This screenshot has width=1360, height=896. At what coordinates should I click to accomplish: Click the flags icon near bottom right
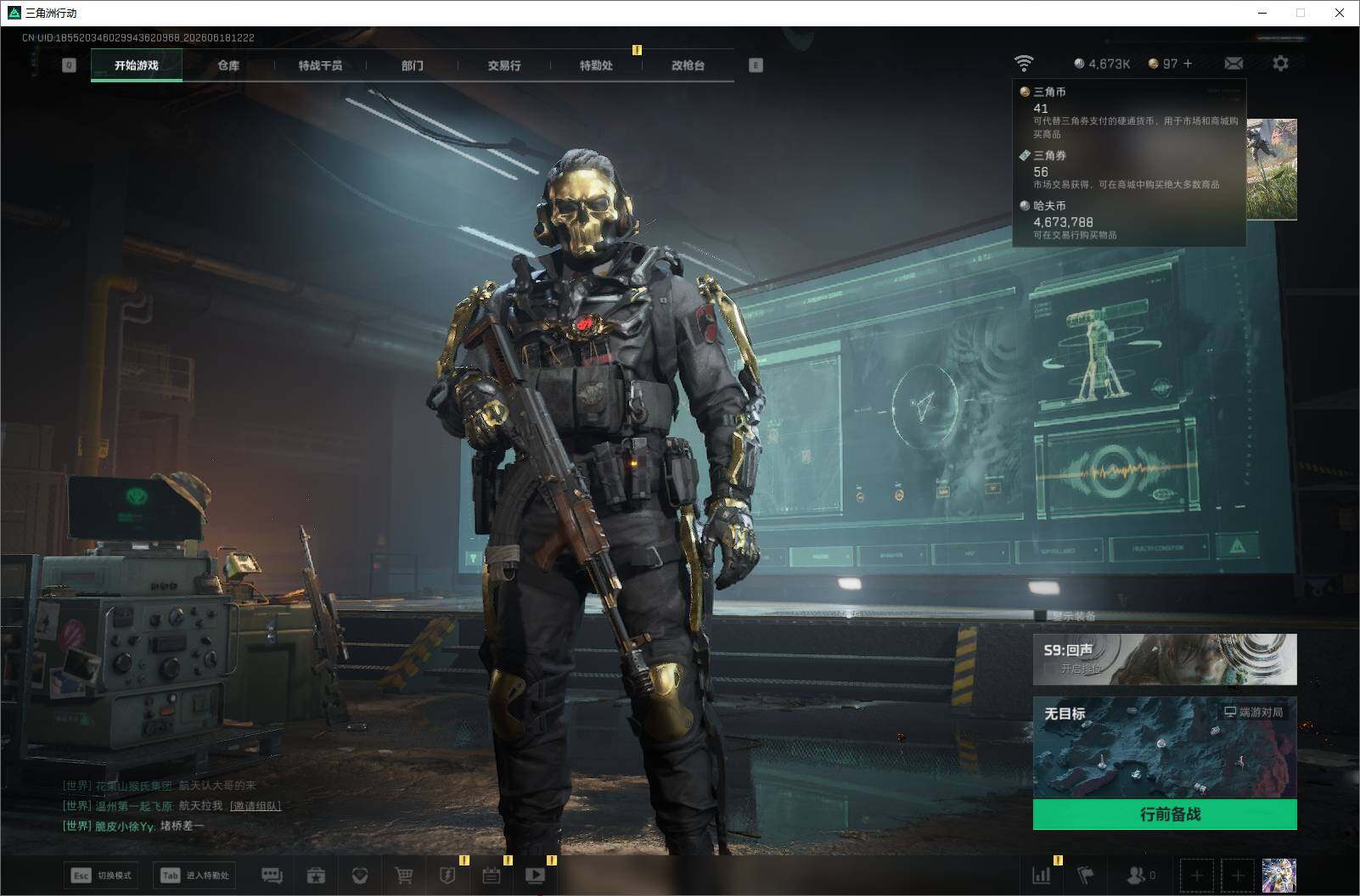click(1086, 875)
